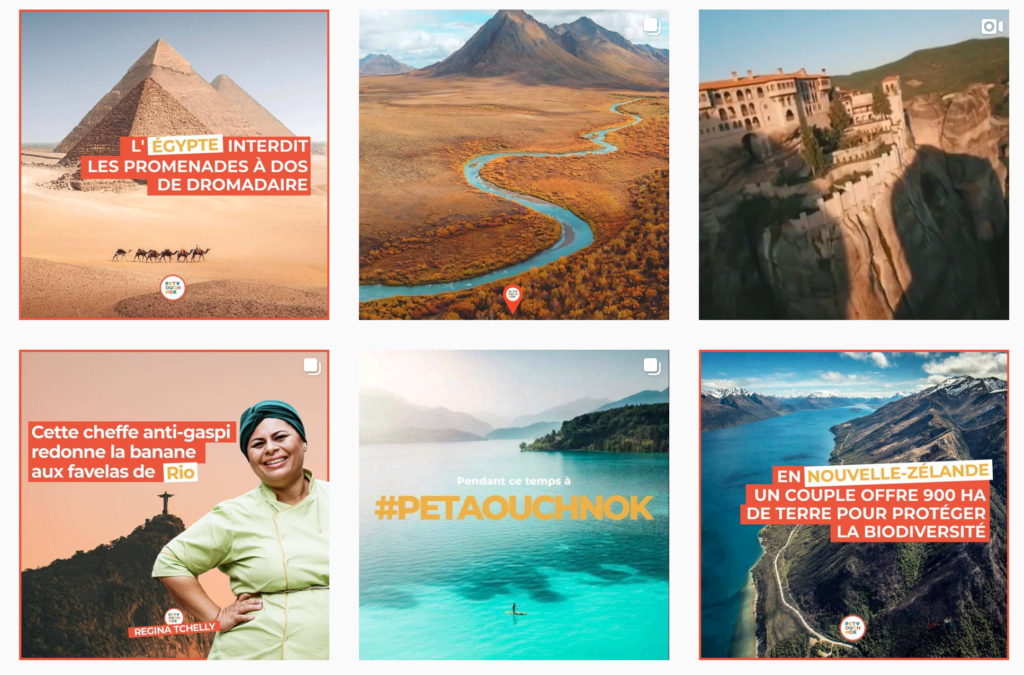Screen dimensions: 1024x675
Task: Click the Petaouchnok logo on pyramids post
Action: pos(173,287)
